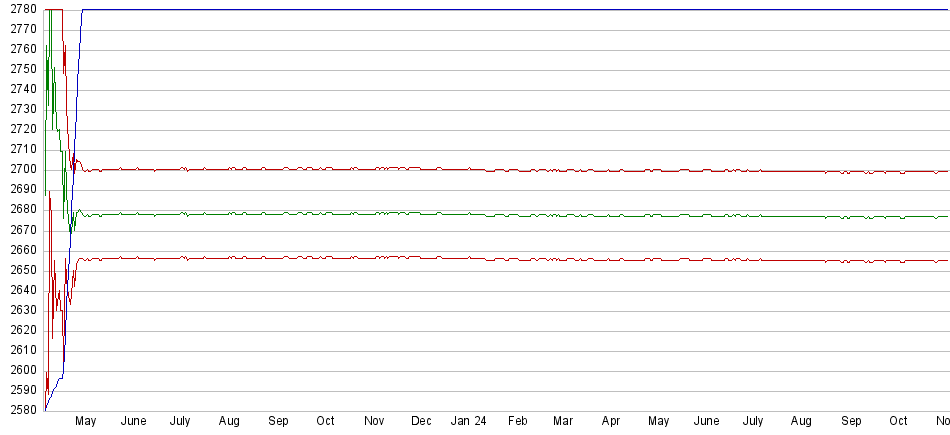Select the Nov month label on the x-axis
The width and height of the screenshot is (950, 435).
tap(374, 422)
